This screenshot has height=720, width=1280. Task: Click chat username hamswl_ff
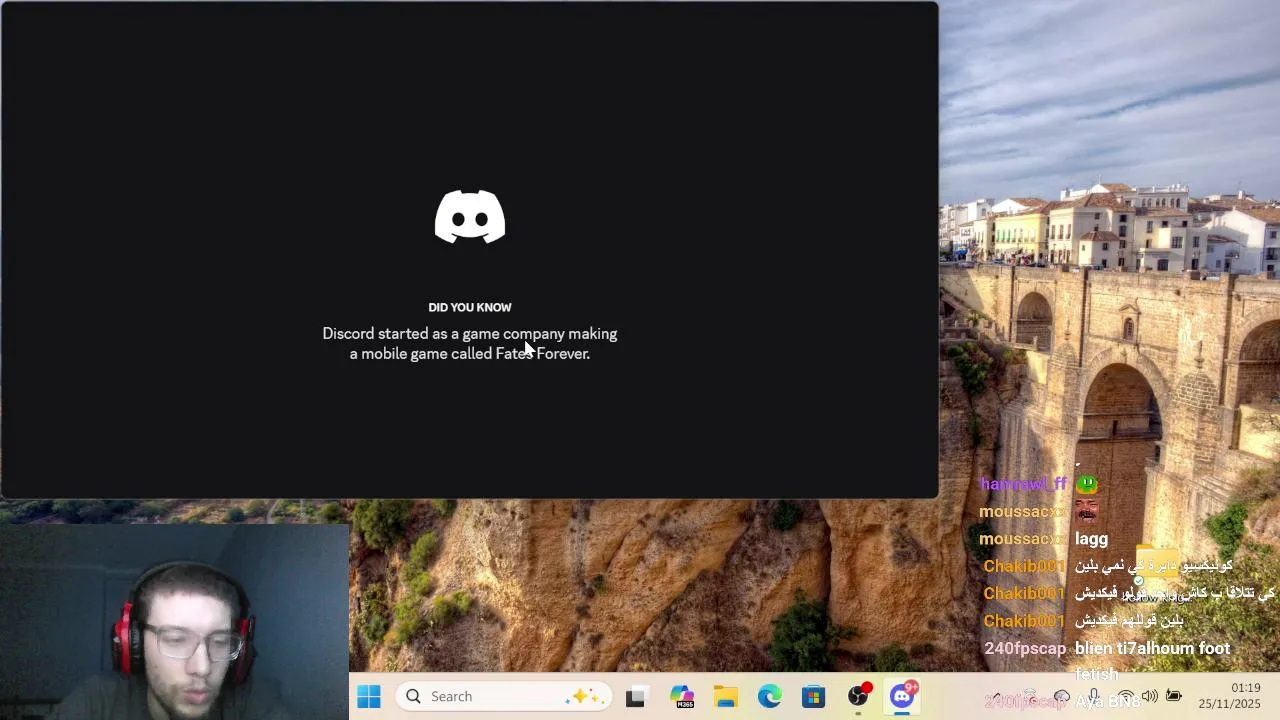tap(1024, 484)
